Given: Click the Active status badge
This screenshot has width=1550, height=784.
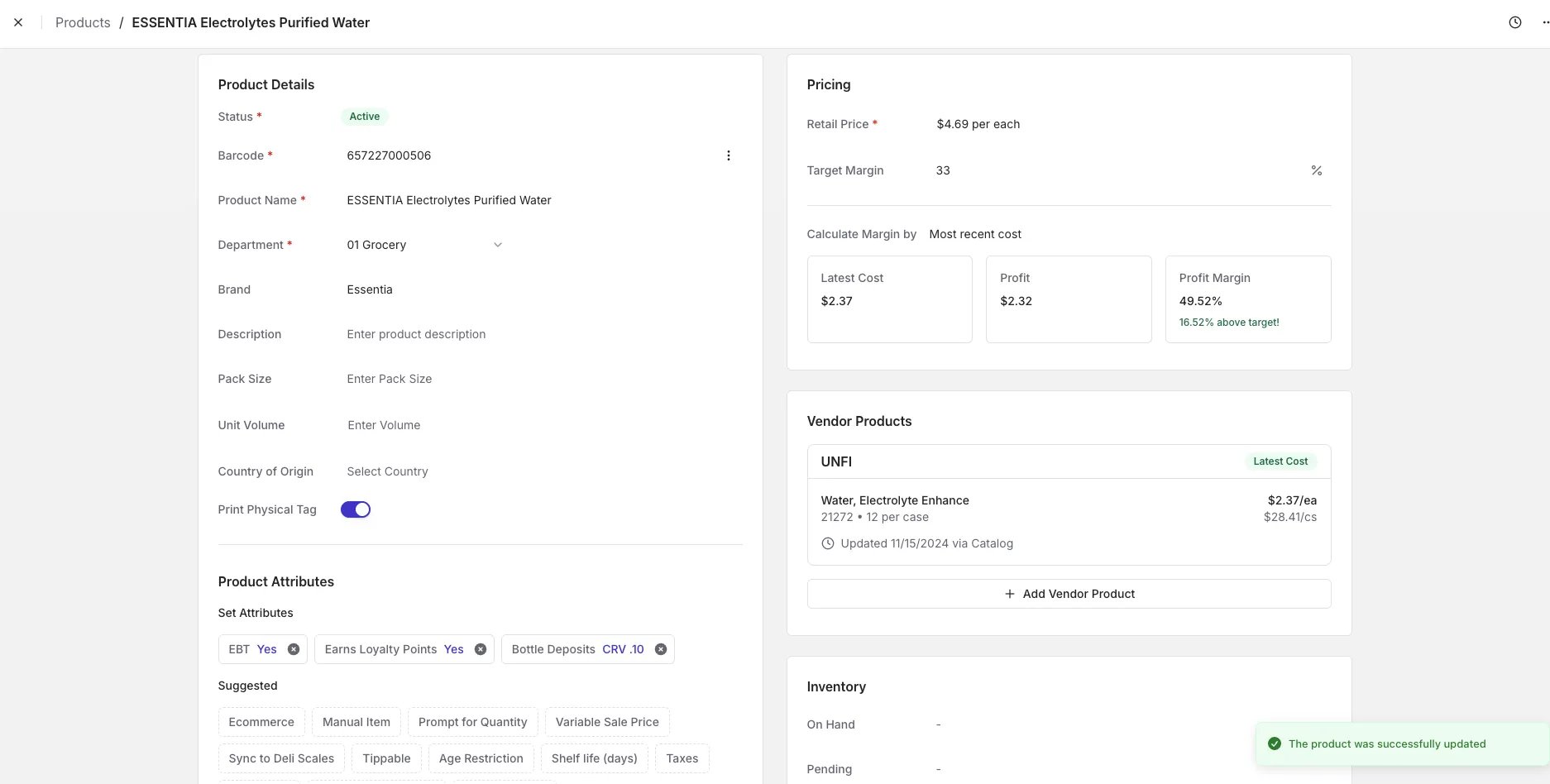Looking at the screenshot, I should (364, 117).
